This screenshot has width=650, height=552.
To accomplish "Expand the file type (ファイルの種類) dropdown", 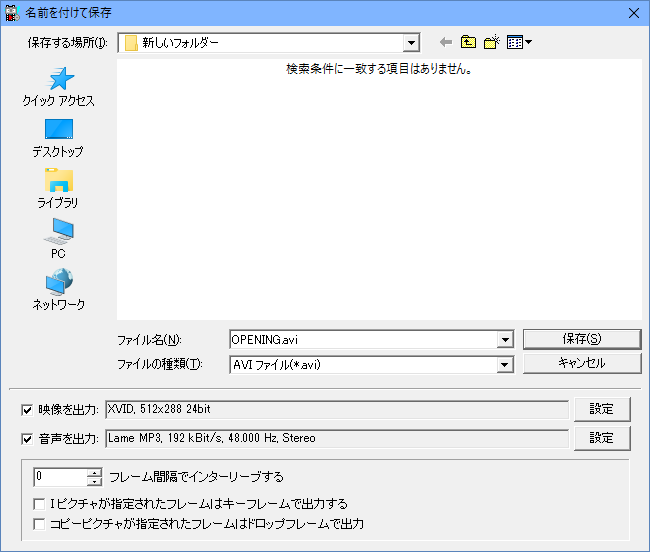I will click(x=505, y=365).
